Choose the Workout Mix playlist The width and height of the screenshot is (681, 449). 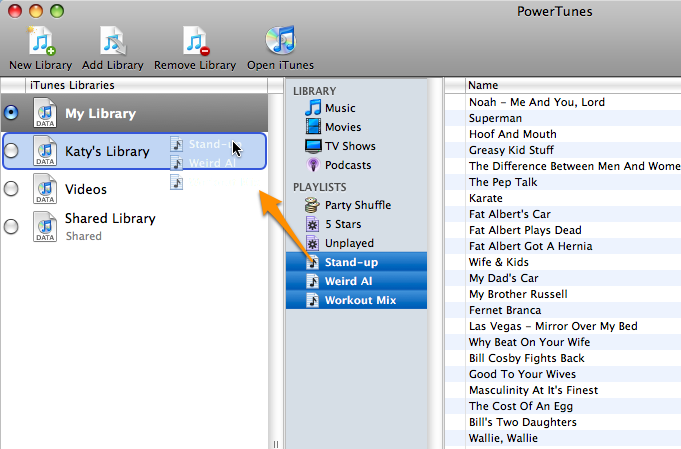coord(360,300)
